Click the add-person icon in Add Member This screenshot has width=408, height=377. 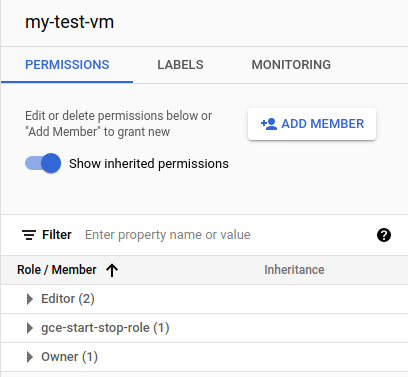tap(269, 124)
